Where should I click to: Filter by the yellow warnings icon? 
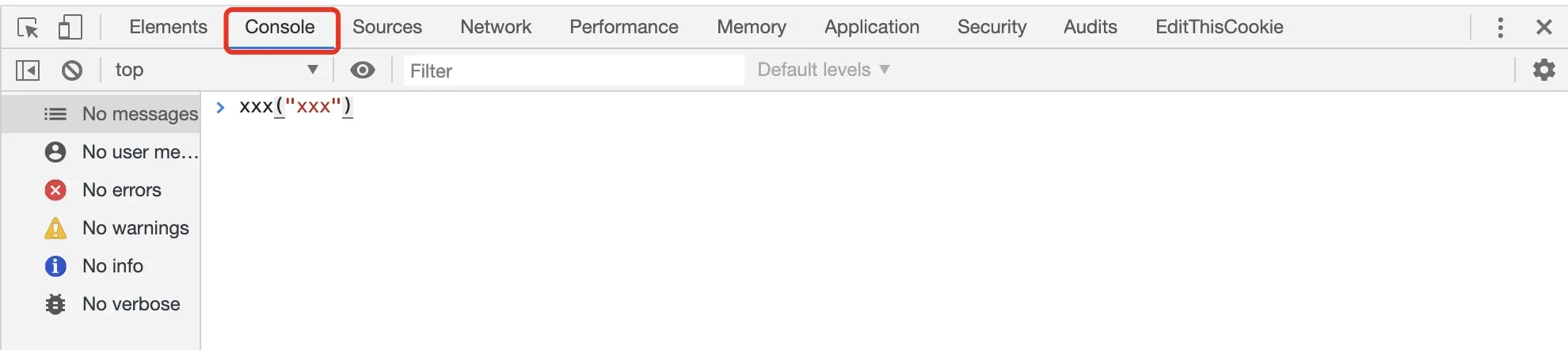[x=55, y=228]
